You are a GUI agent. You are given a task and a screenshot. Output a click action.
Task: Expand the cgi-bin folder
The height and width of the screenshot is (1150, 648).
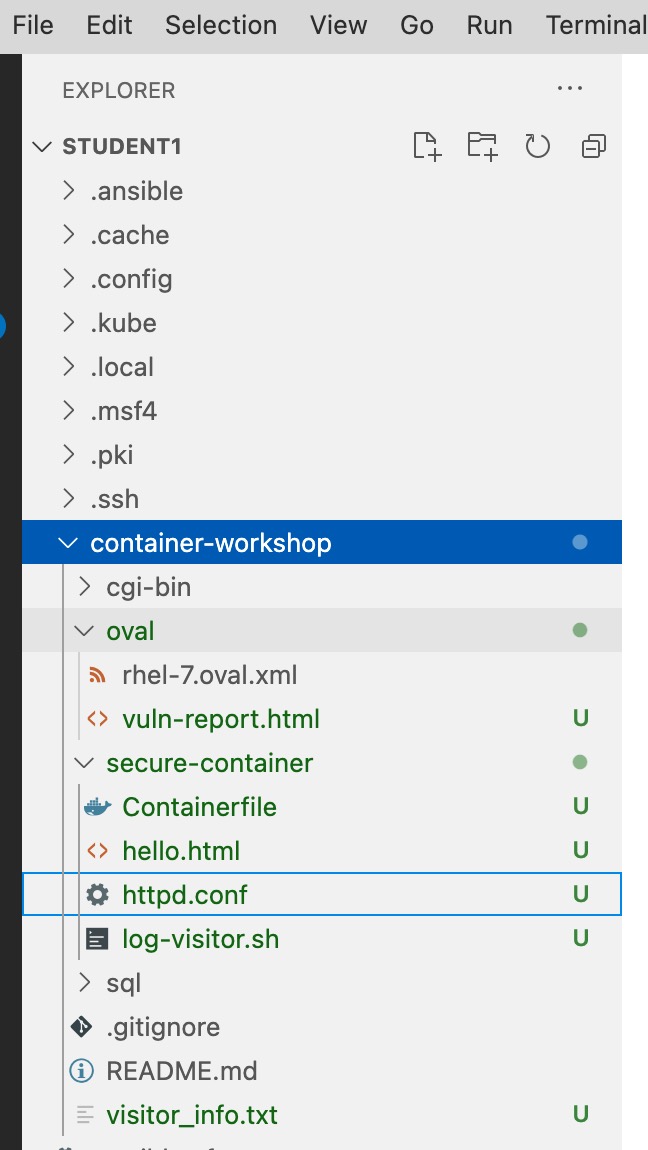148,587
